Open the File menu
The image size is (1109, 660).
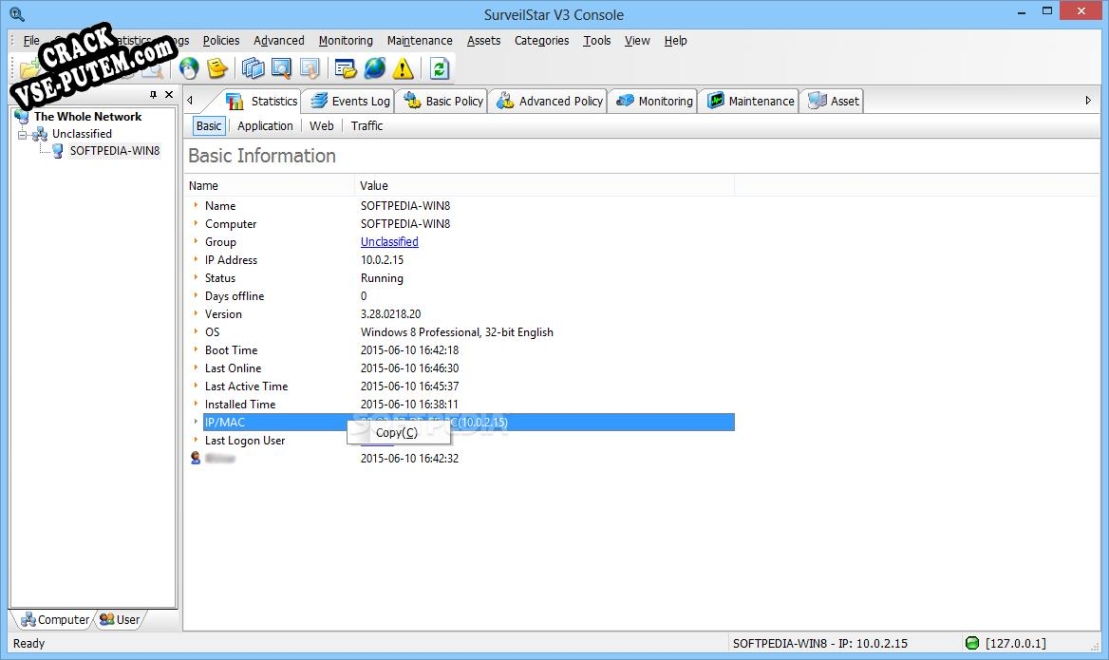31,40
